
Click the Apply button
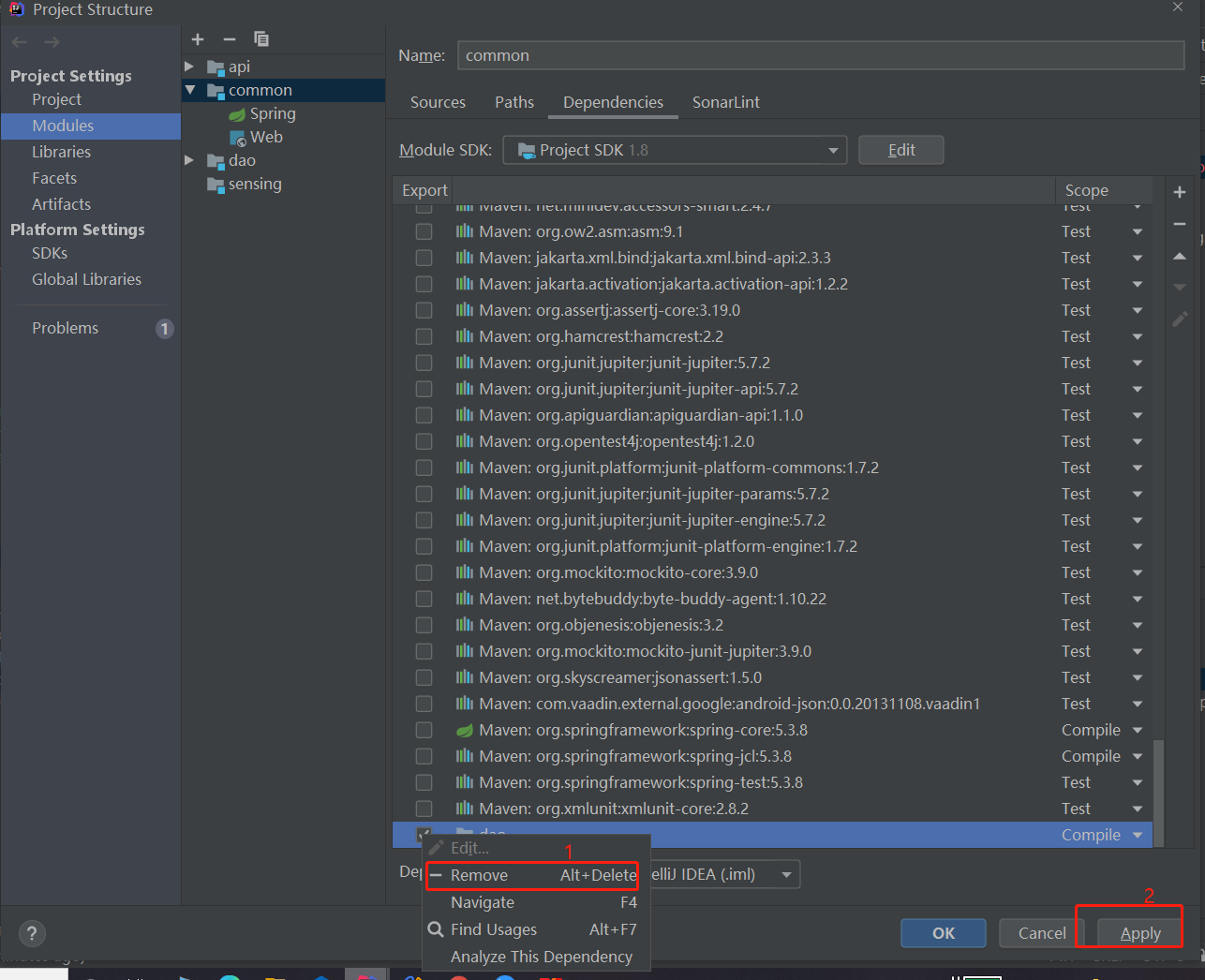click(x=1140, y=933)
